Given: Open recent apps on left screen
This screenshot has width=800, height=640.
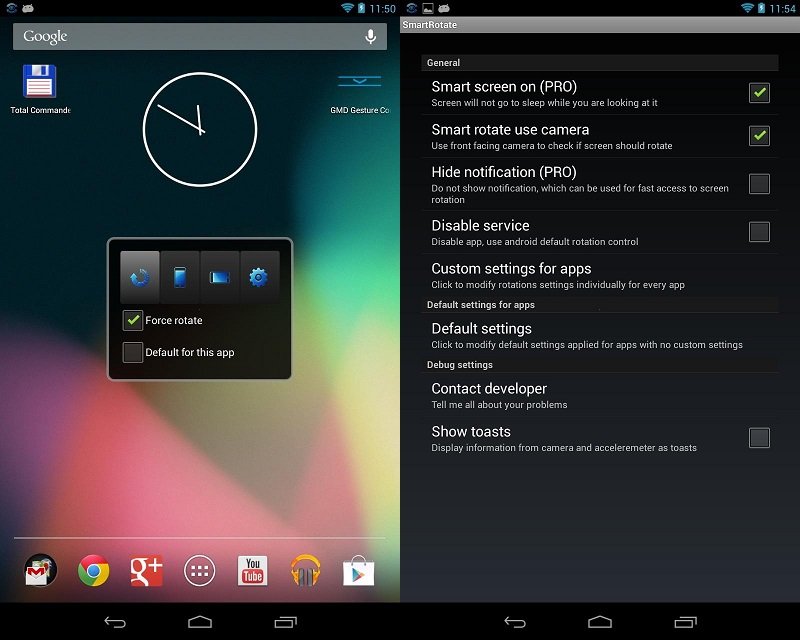Looking at the screenshot, I should tap(285, 622).
